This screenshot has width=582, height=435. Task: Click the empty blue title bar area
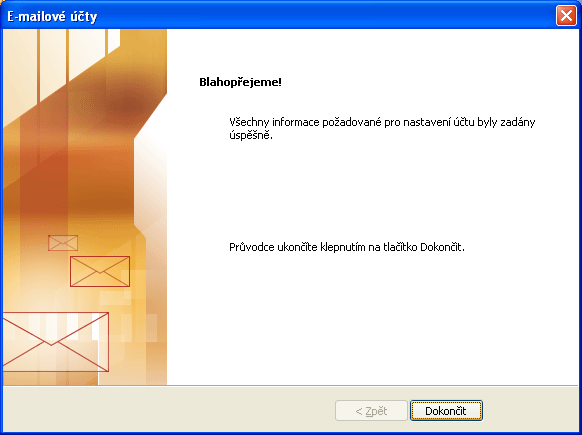(327, 16)
